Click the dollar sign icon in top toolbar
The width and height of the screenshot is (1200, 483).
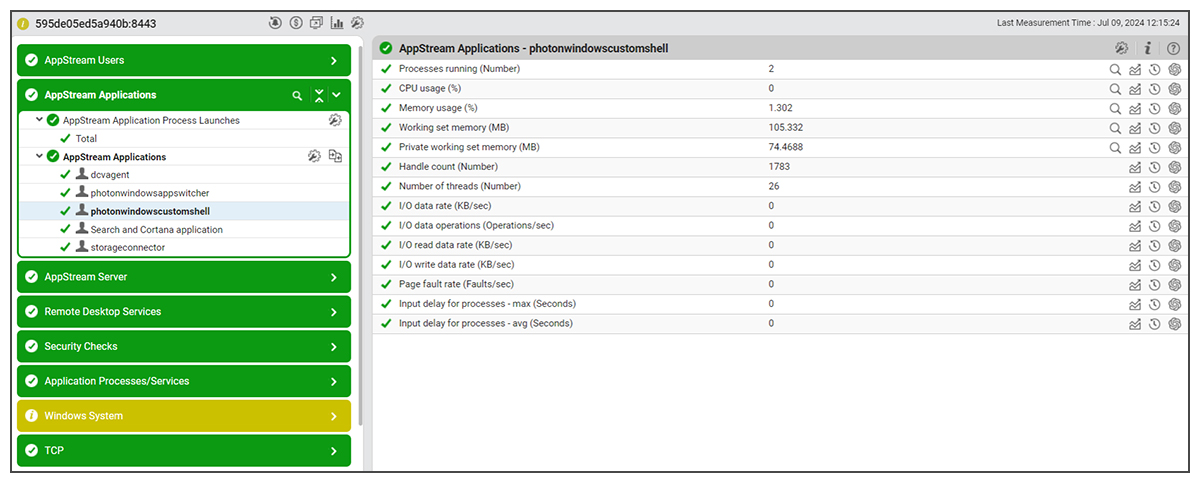[x=296, y=23]
